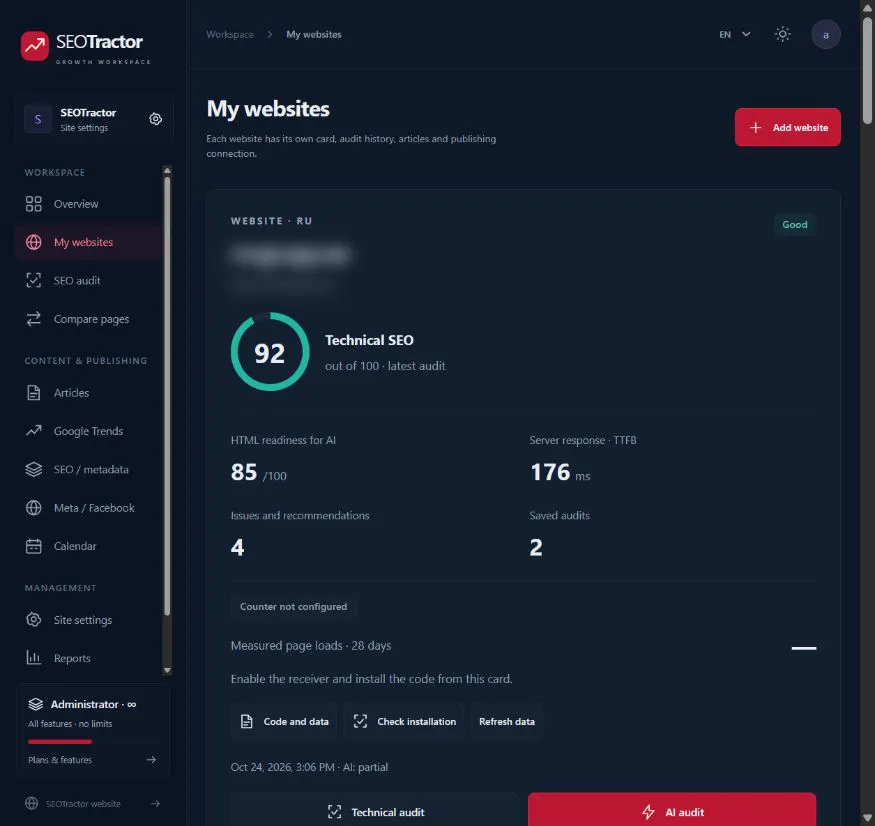Click the sidebar scrollbar thumb
This screenshot has height=826, width=875.
click(x=167, y=395)
